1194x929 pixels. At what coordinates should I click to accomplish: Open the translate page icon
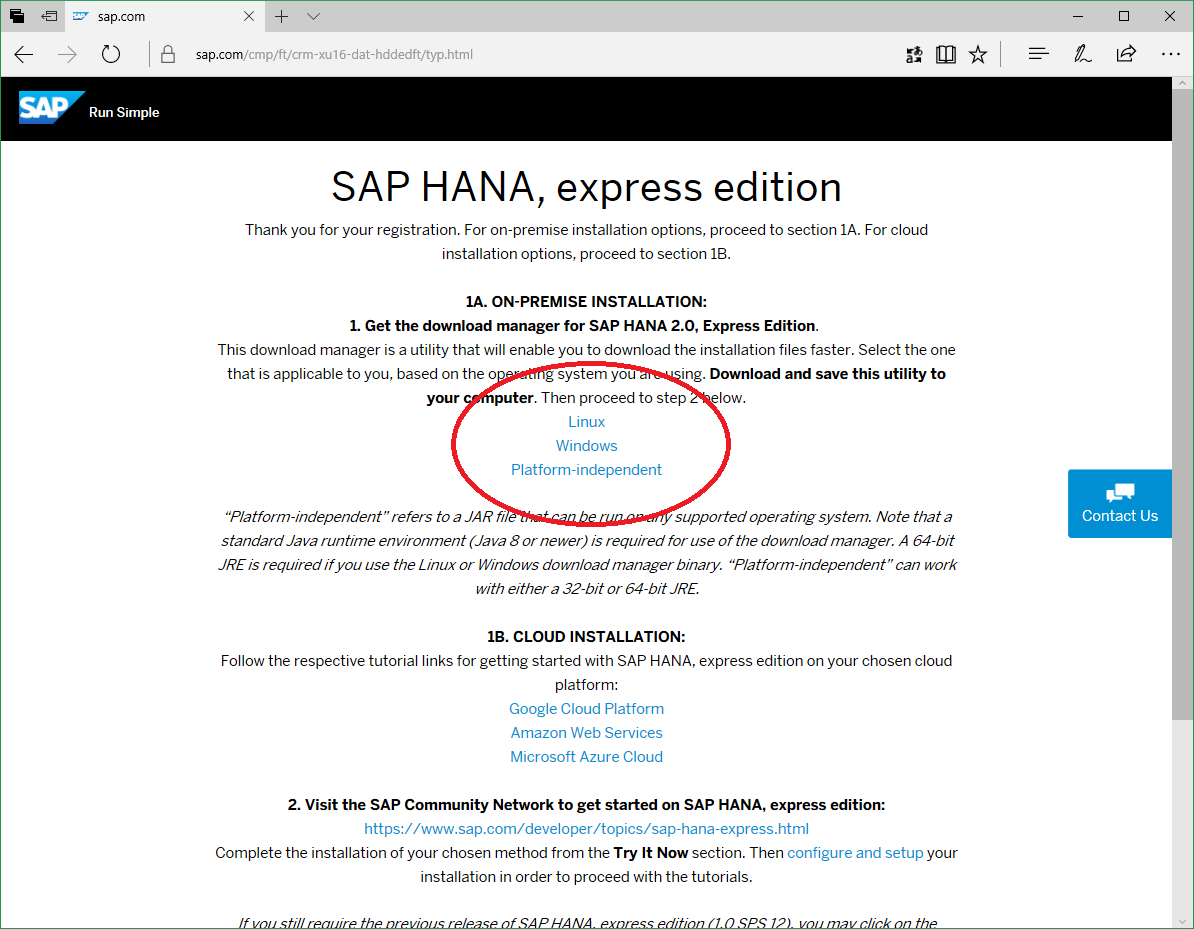[x=914, y=54]
